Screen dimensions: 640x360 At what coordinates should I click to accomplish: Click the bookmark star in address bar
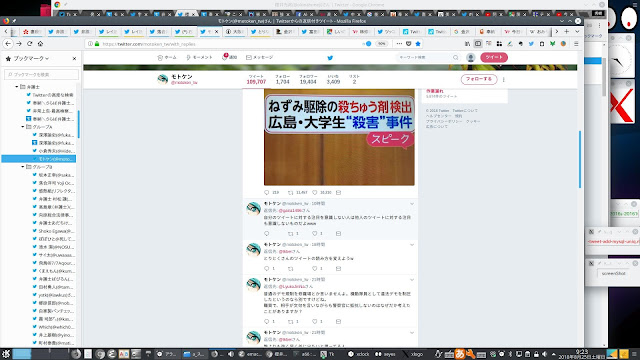coord(418,44)
